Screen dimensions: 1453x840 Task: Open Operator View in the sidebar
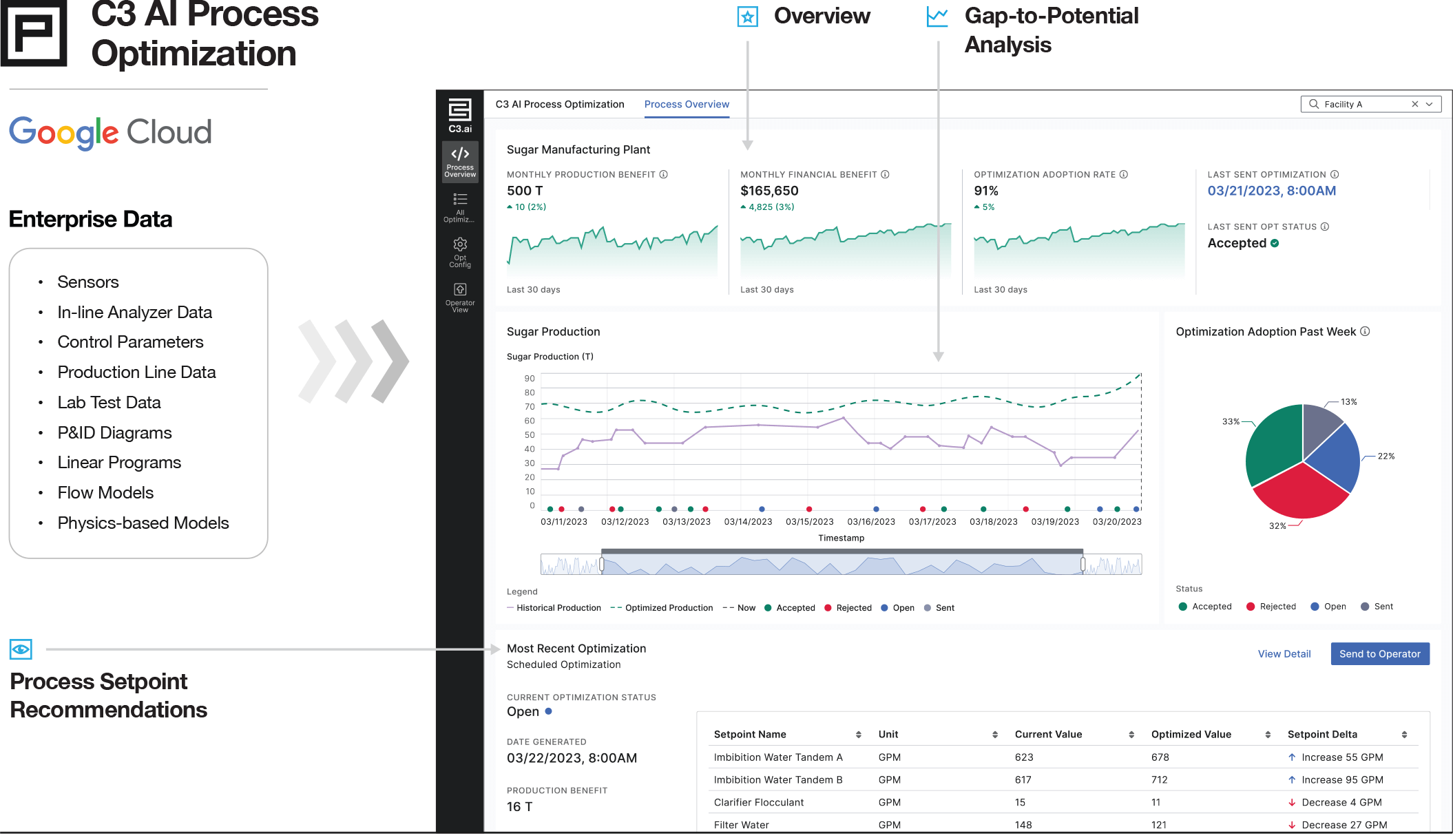(x=460, y=297)
